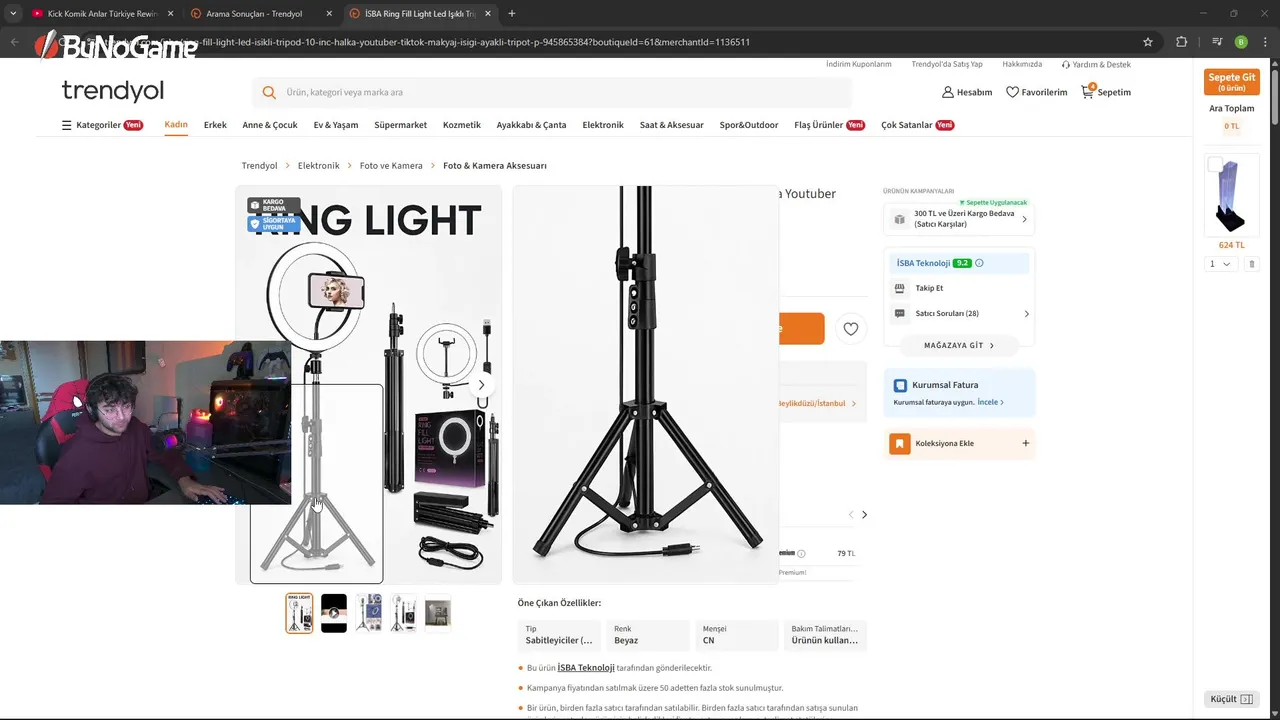Click the carousel right arrow above 79 TL
Image resolution: width=1280 pixels, height=720 pixels.
pos(864,515)
